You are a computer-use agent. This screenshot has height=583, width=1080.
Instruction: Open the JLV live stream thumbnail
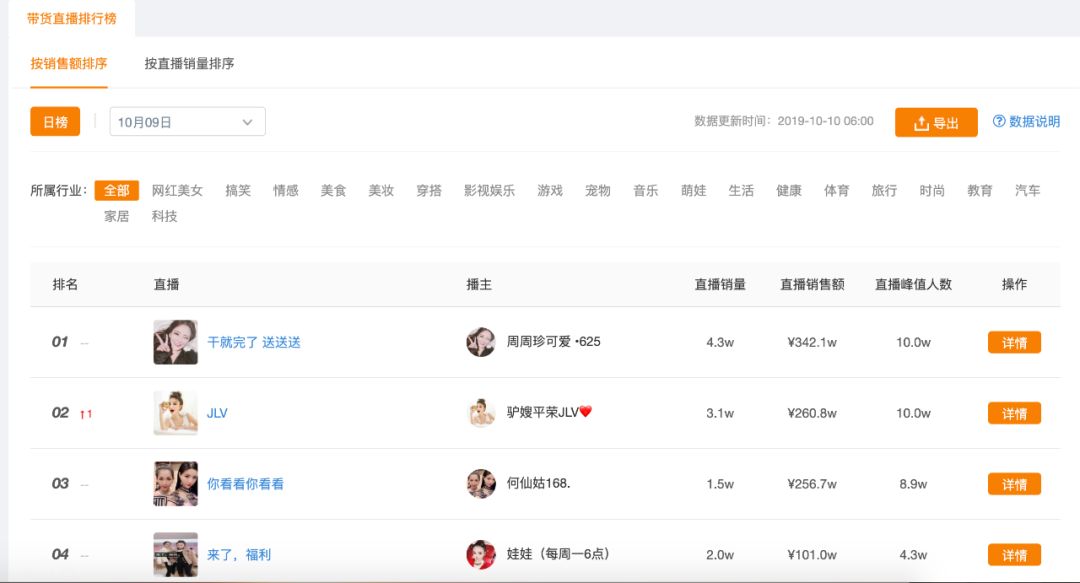175,413
